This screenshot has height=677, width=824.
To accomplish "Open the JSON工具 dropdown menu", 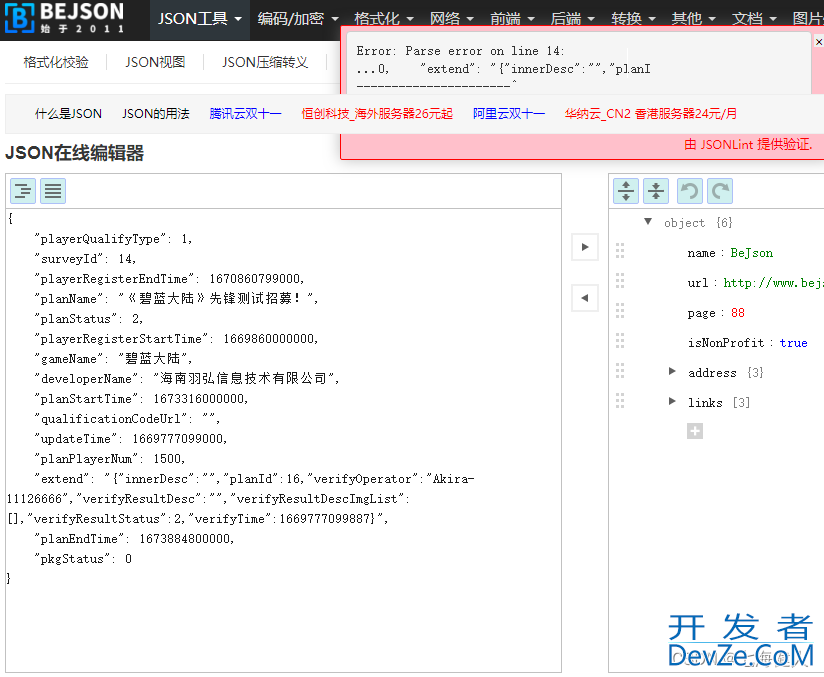I will (x=200, y=19).
